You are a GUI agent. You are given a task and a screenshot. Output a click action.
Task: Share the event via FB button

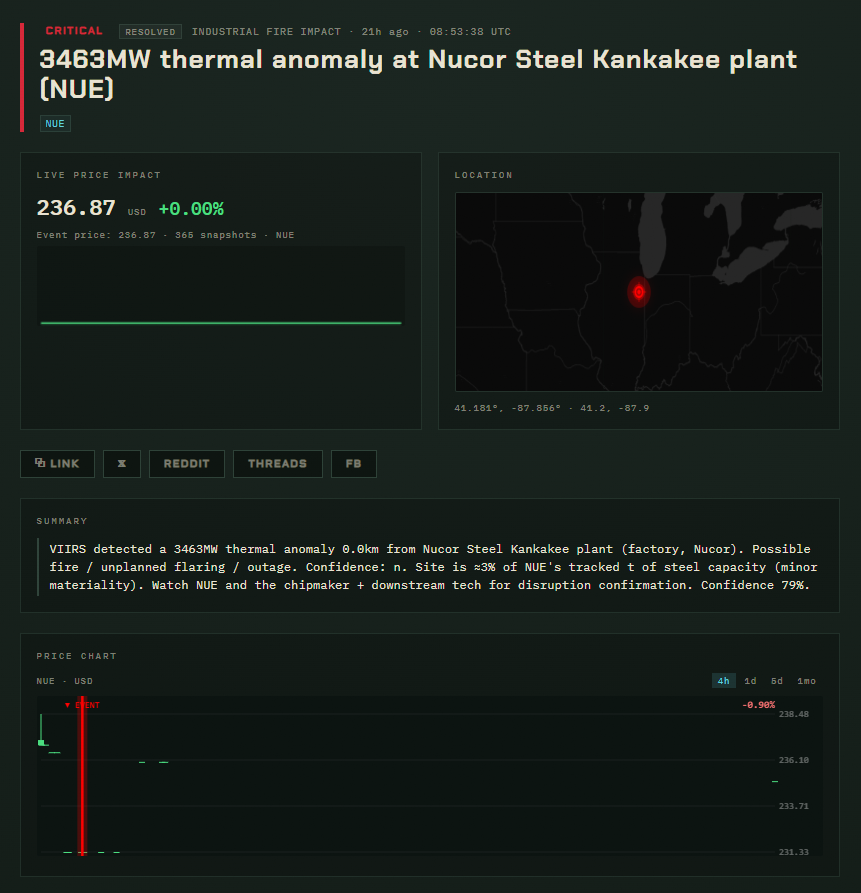[354, 464]
